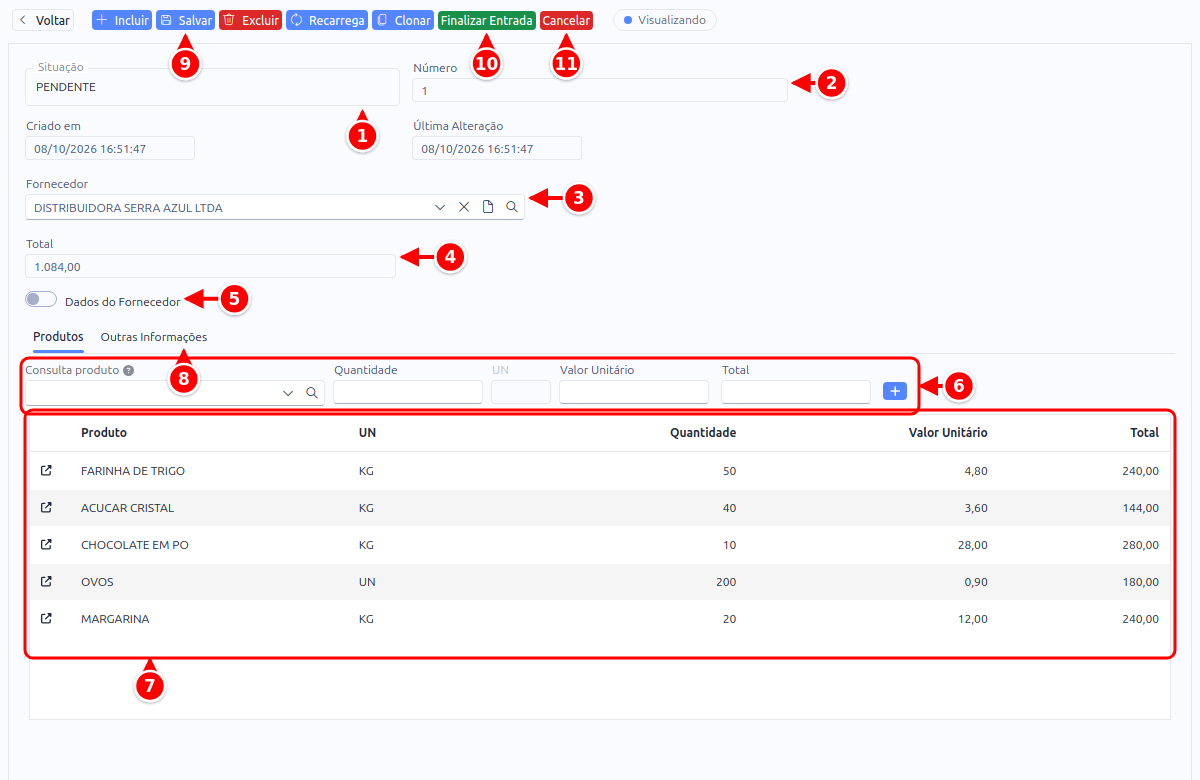Duplicate the entry with Clonar
Viewport: 1200px width, 780px height.
pos(403,20)
